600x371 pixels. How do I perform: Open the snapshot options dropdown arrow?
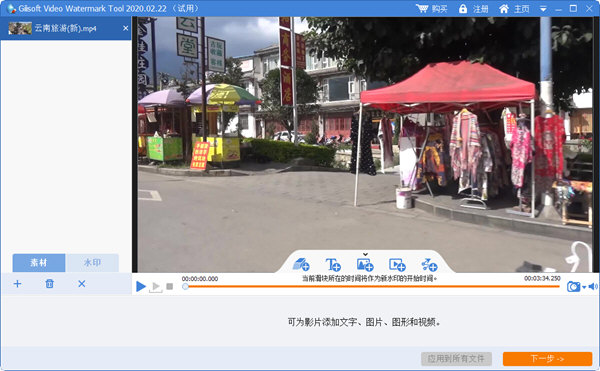pyautogui.click(x=584, y=287)
